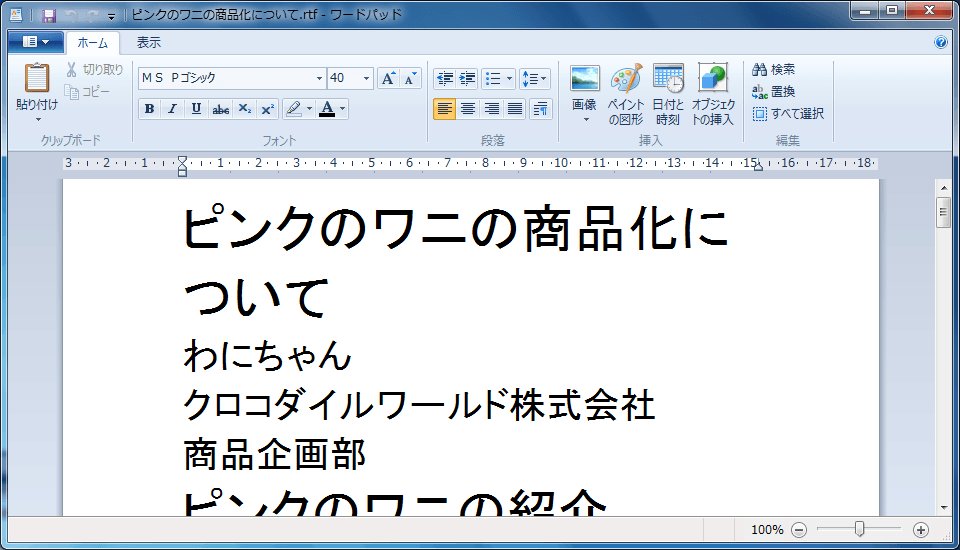Screen dimensions: 960x550
Task: Open the line spacing dropdown
Action: pos(534,78)
